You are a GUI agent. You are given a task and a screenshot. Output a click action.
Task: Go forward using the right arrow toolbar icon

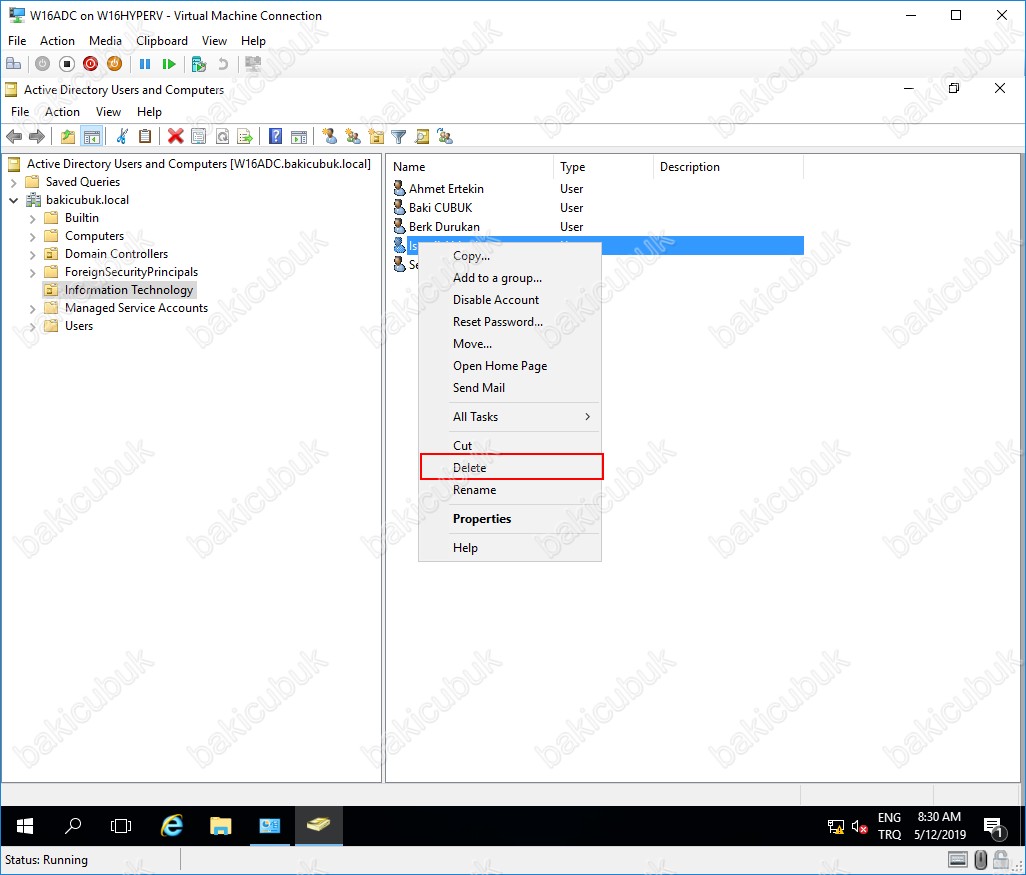click(37, 136)
